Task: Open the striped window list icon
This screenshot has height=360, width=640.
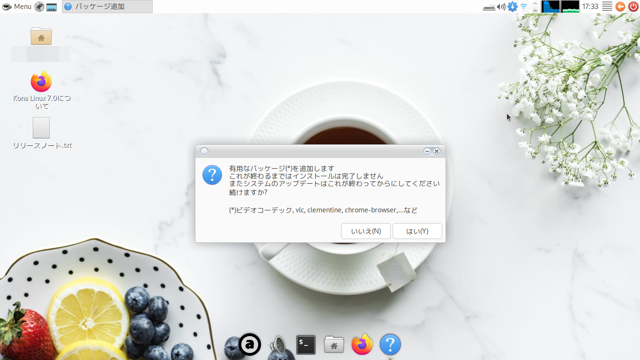Action: [x=607, y=7]
